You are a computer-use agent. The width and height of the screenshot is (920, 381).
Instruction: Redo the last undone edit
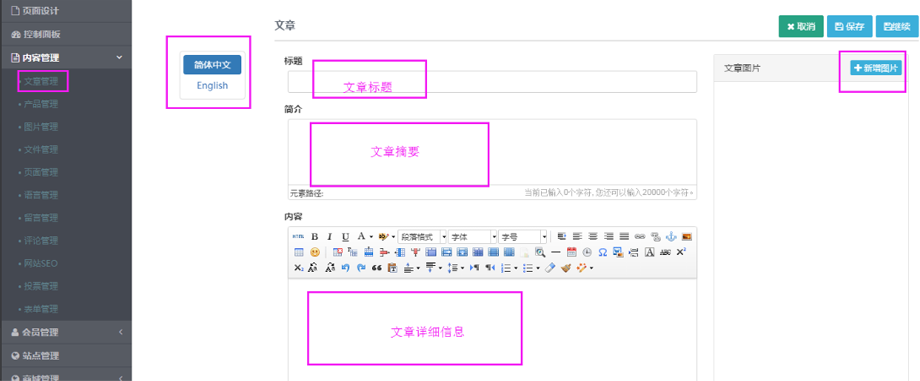361,268
